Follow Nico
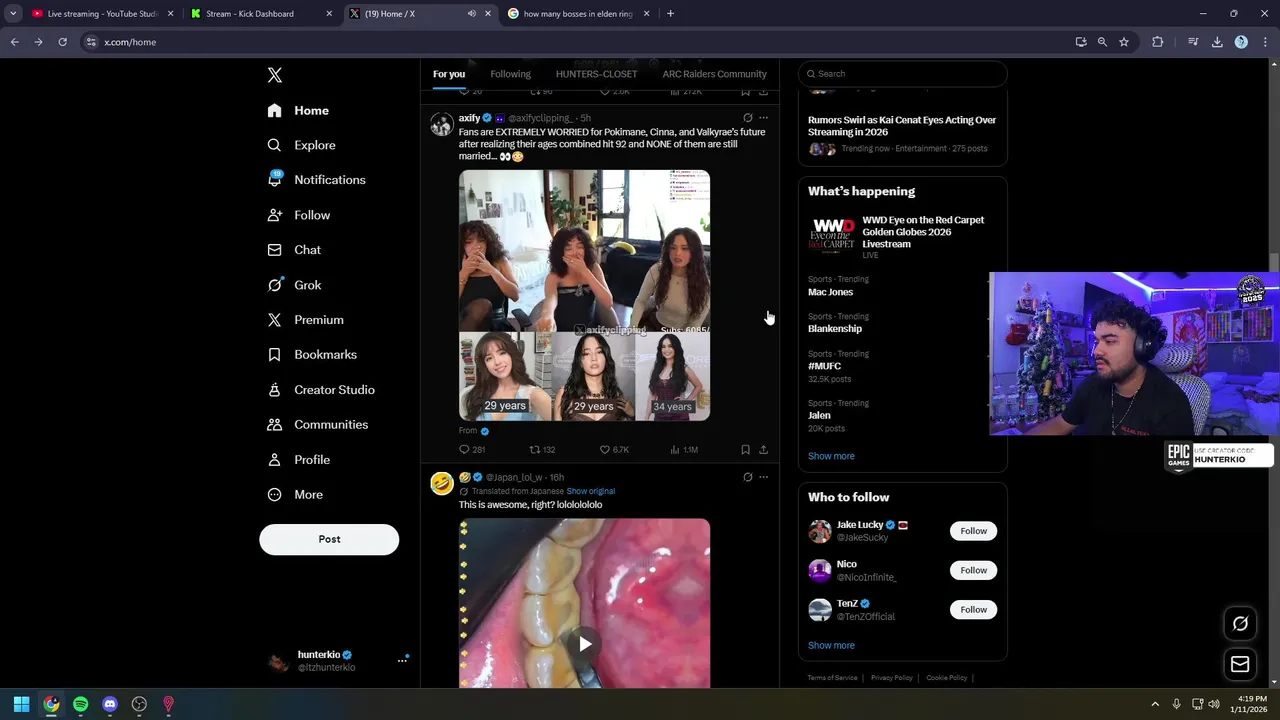The image size is (1280, 720). (973, 570)
